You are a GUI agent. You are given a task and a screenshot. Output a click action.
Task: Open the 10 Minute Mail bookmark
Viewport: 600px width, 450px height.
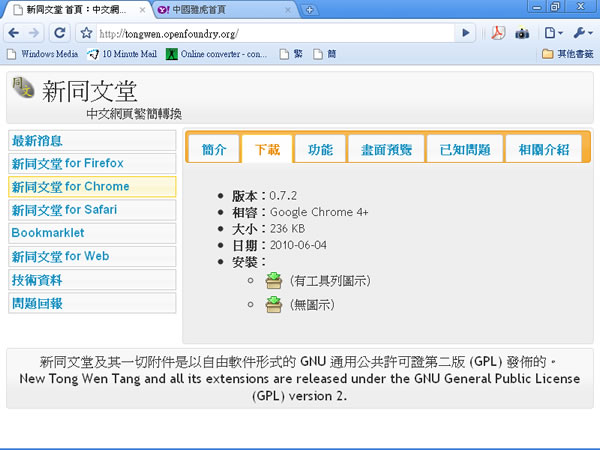pyautogui.click(x=122, y=54)
